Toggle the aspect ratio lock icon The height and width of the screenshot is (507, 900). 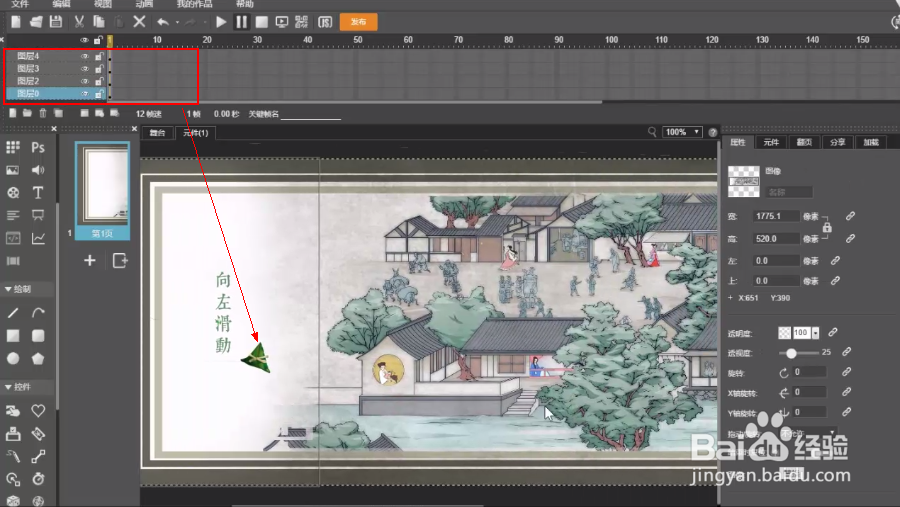tap(827, 227)
